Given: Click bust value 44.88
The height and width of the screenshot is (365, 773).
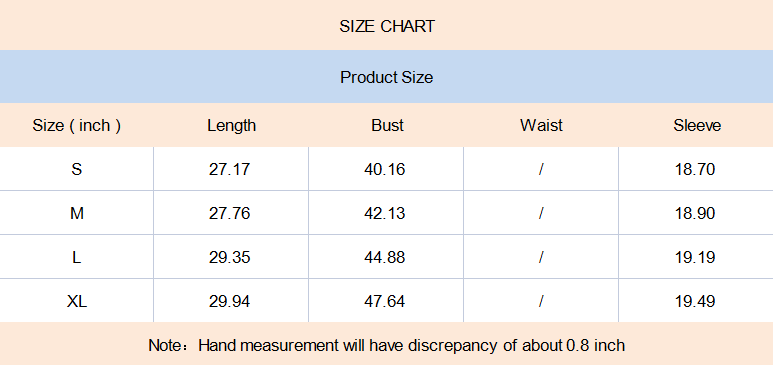Looking at the screenshot, I should [385, 257].
